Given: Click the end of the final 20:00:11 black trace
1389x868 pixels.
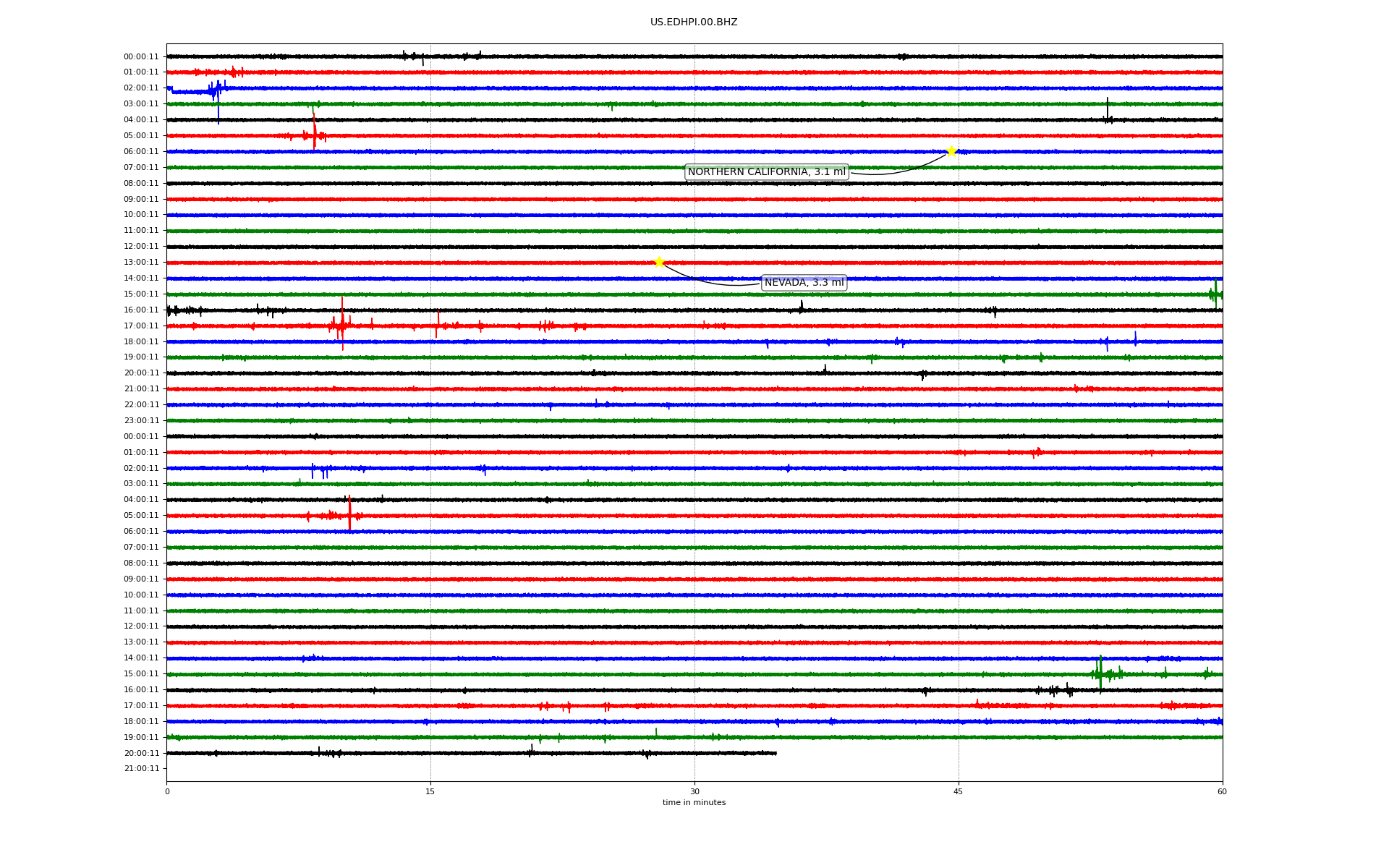Looking at the screenshot, I should pos(776,753).
